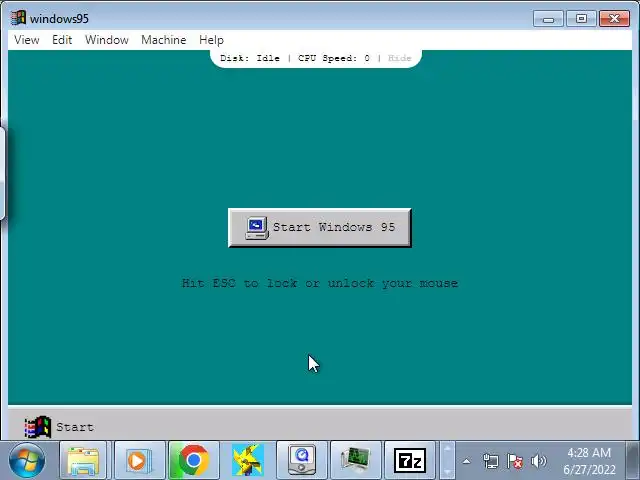The width and height of the screenshot is (640, 480).
Task: Click the volume speaker tray icon
Action: [539, 461]
